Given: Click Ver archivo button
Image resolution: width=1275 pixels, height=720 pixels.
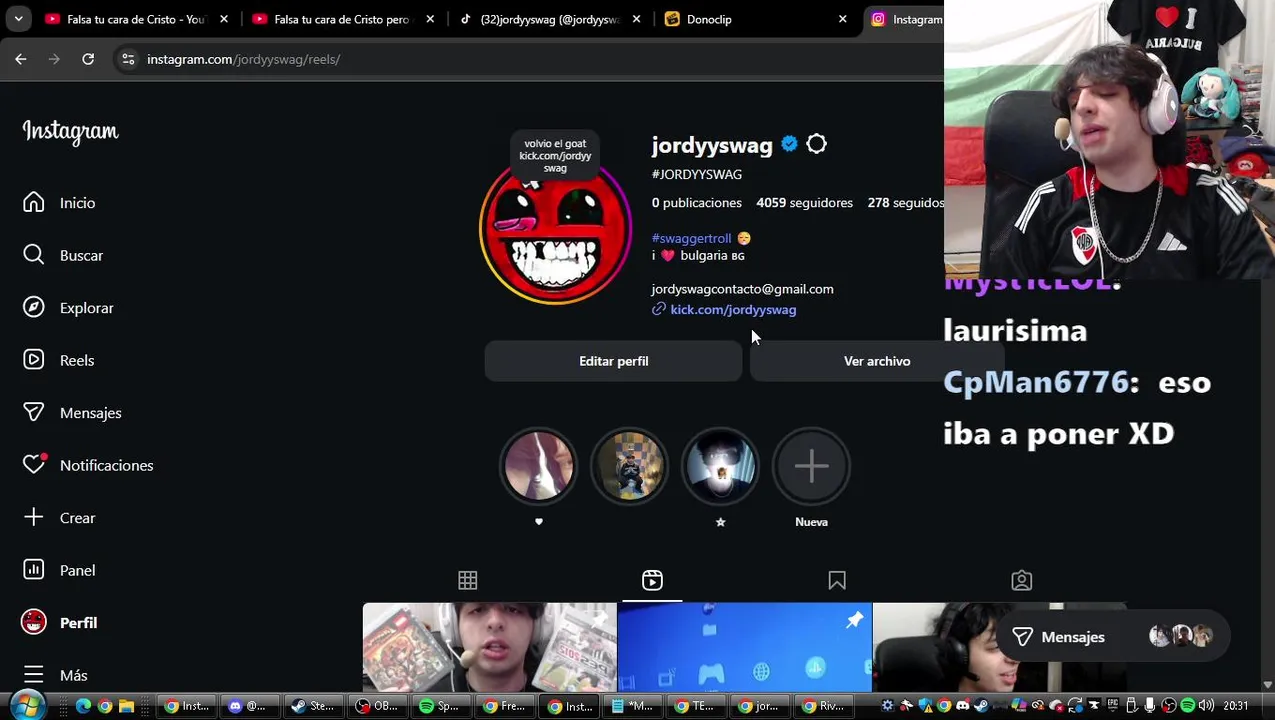Looking at the screenshot, I should 877,361.
